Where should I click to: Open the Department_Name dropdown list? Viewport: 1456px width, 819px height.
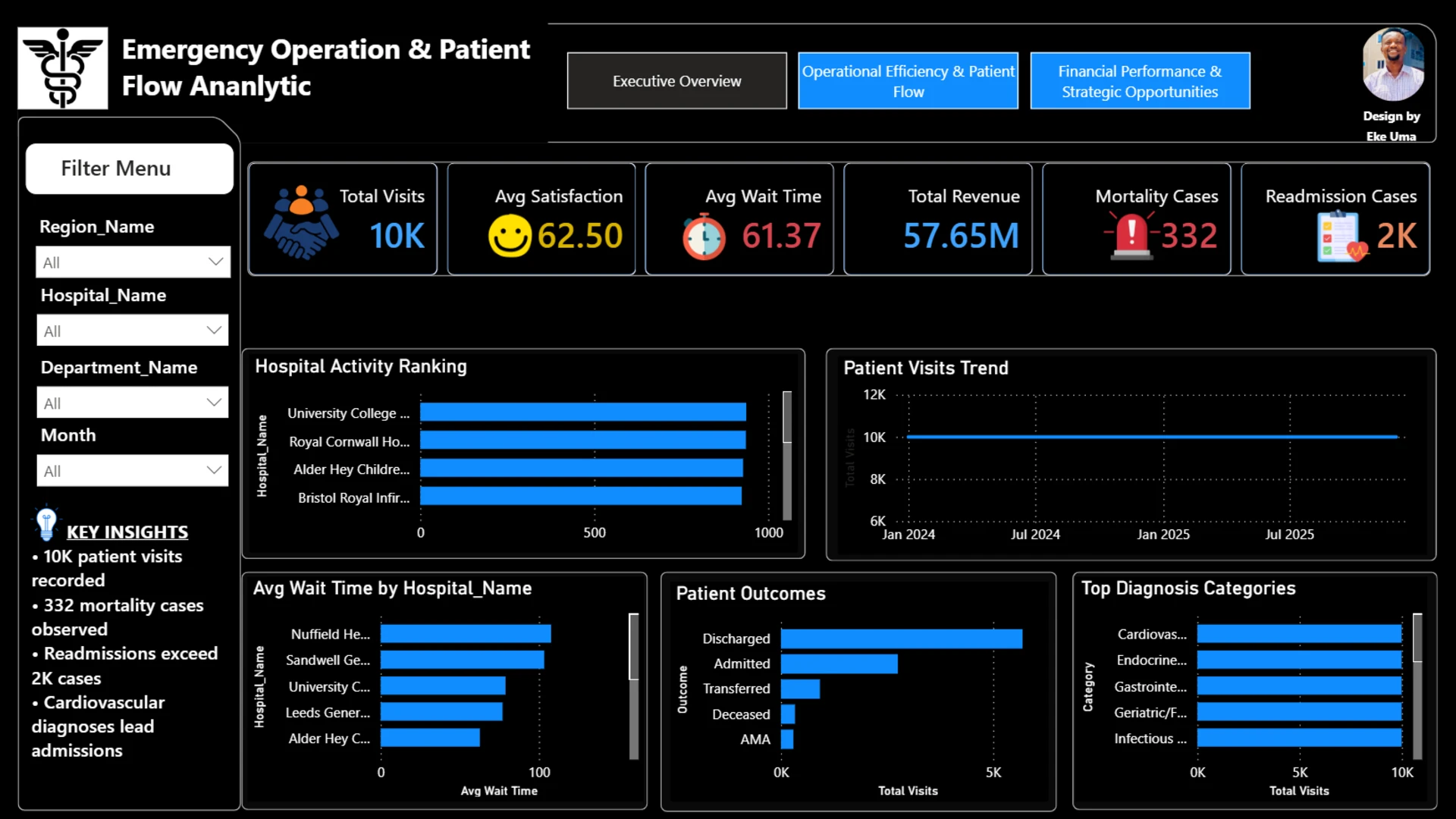(133, 403)
